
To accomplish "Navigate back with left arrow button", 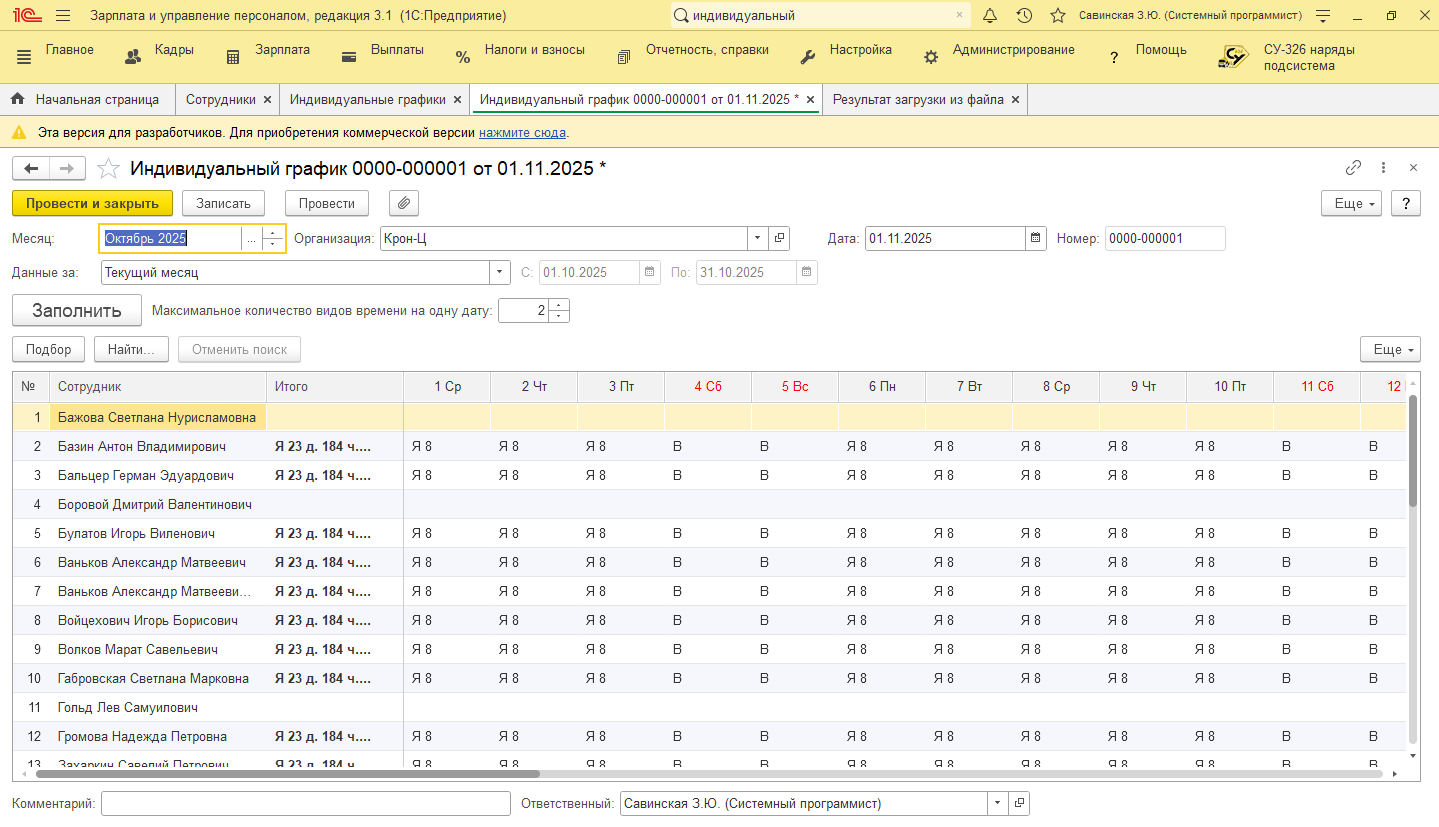I will tap(31, 169).
